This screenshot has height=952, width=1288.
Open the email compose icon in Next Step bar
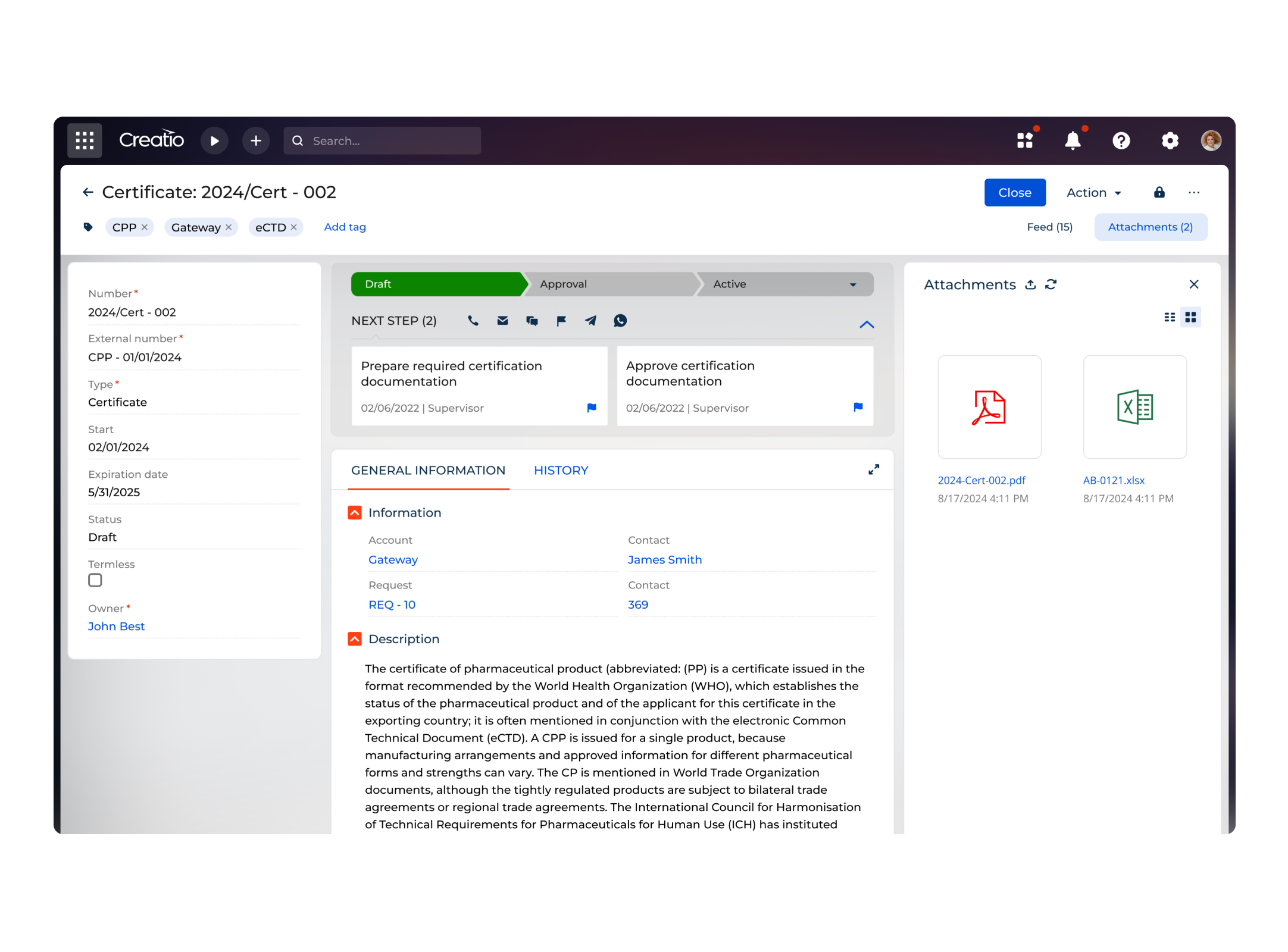[502, 321]
